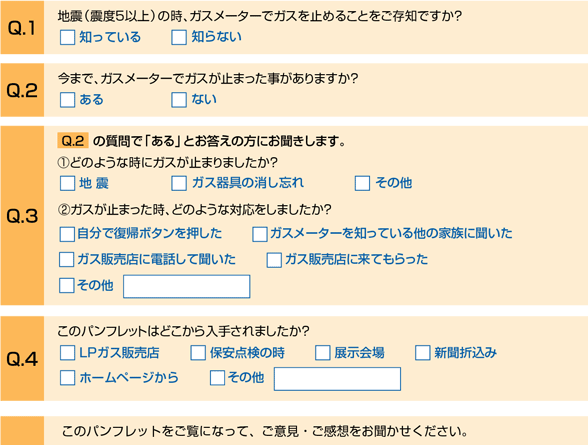This screenshot has width=588, height=445.
Task: Select the その他 checkbox beside ガス器具の消し忘れ
Action: 362,183
